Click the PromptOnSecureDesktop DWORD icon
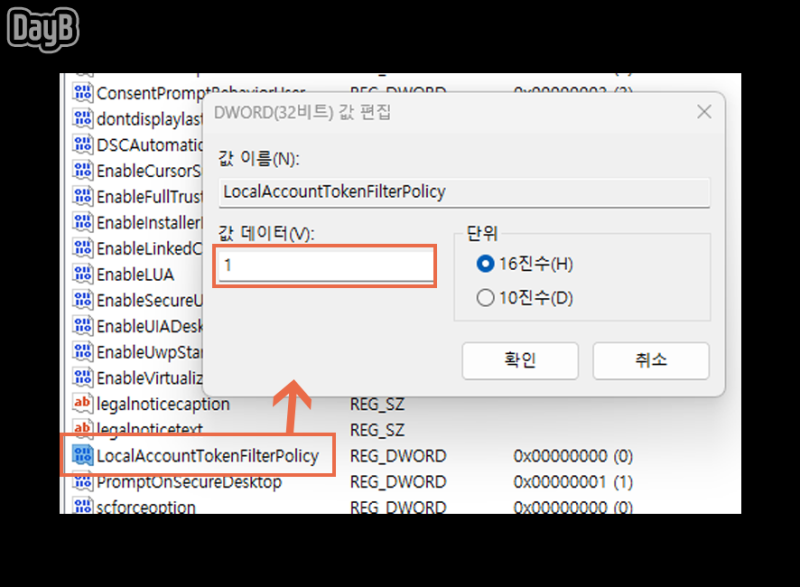 (83, 481)
